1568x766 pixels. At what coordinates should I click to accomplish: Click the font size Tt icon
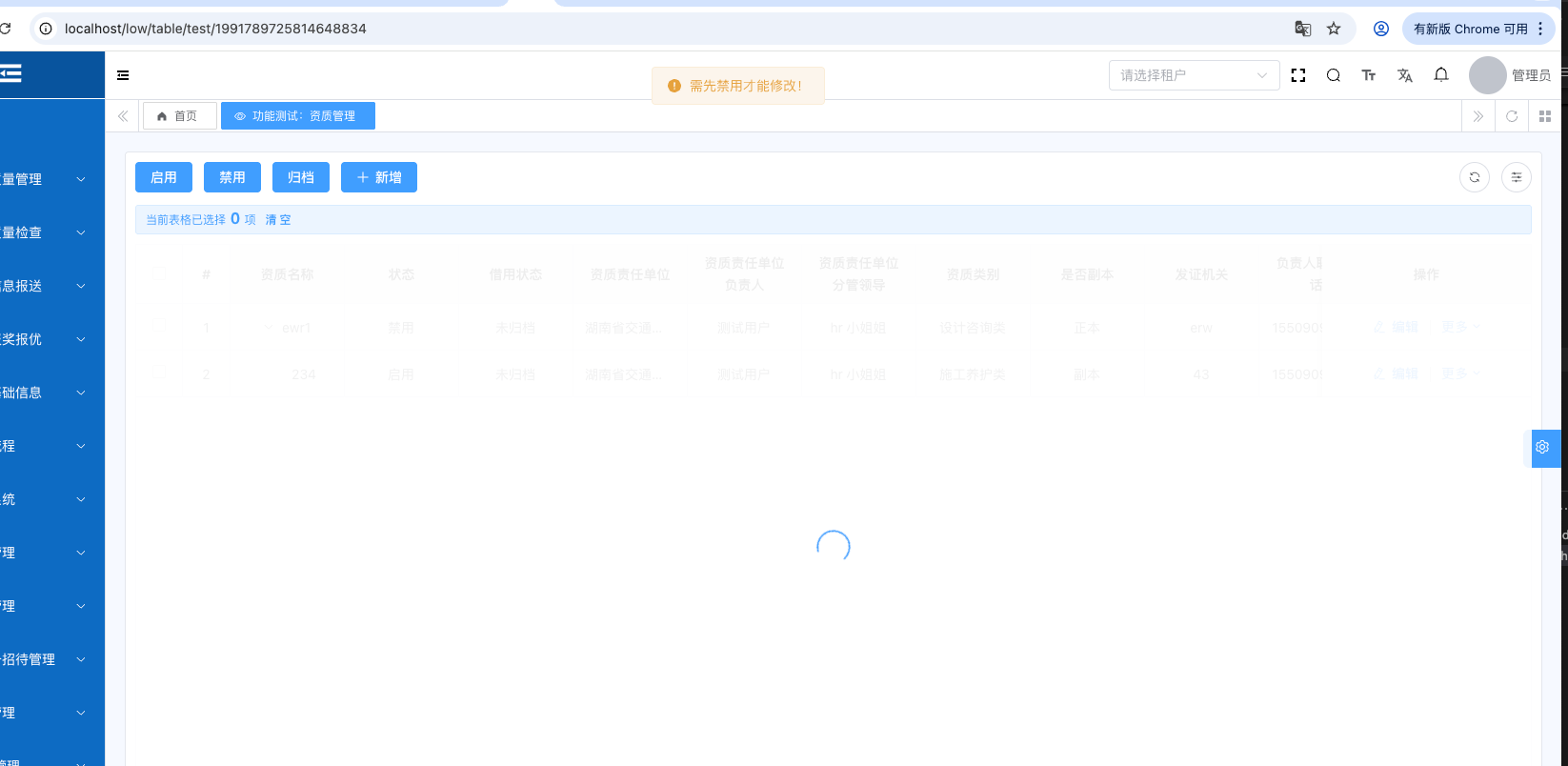click(1369, 75)
